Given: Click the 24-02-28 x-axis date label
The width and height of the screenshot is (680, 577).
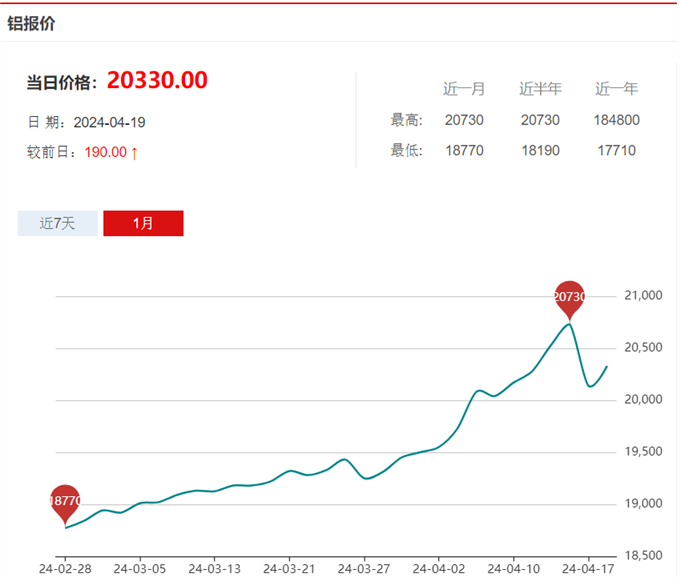Looking at the screenshot, I should (65, 569).
